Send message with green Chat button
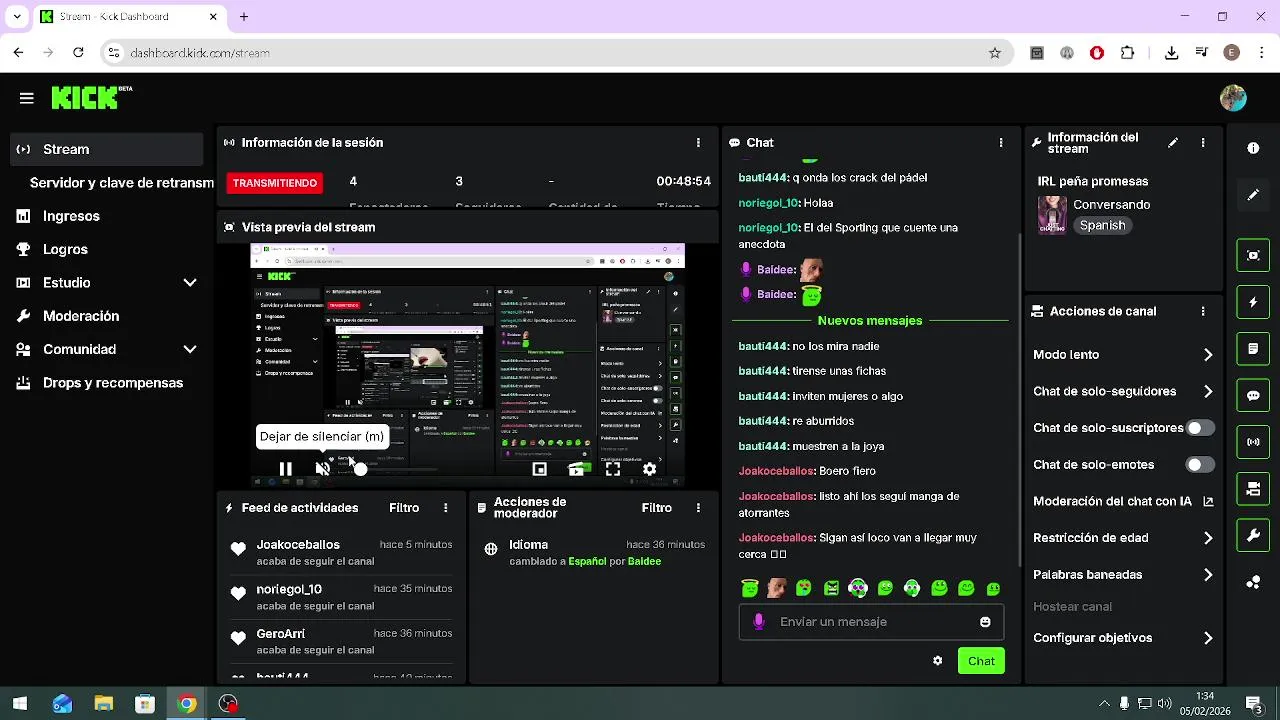 (981, 661)
